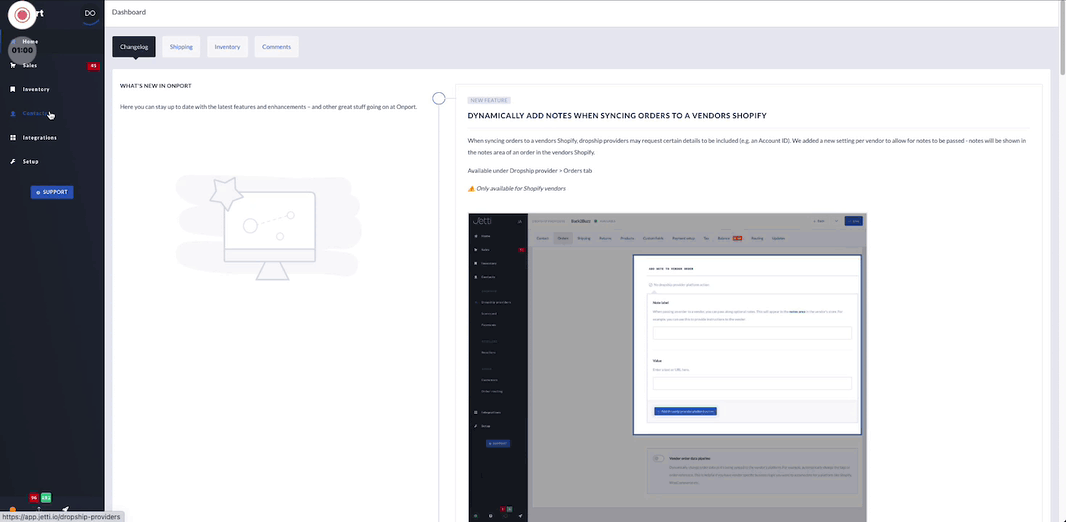Open the Sales cart icon
Viewport: 1066px width, 522px height.
click(x=13, y=66)
